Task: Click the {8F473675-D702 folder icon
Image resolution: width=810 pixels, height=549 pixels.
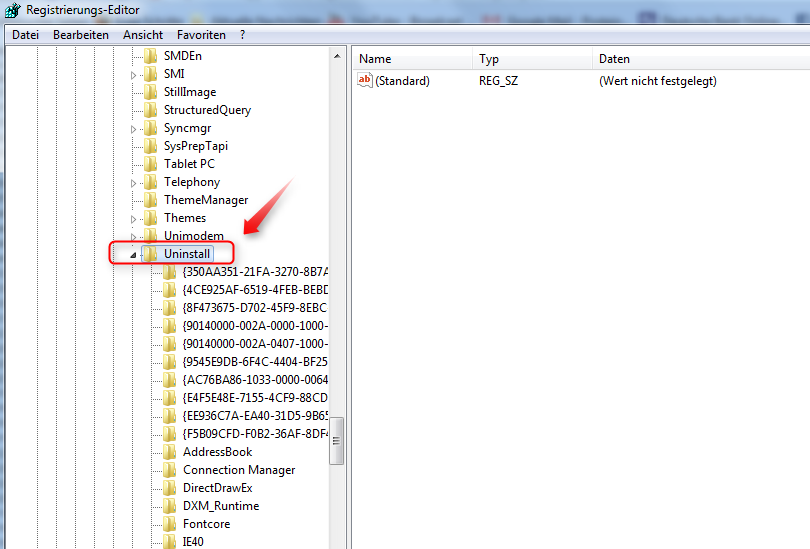Action: pos(169,308)
